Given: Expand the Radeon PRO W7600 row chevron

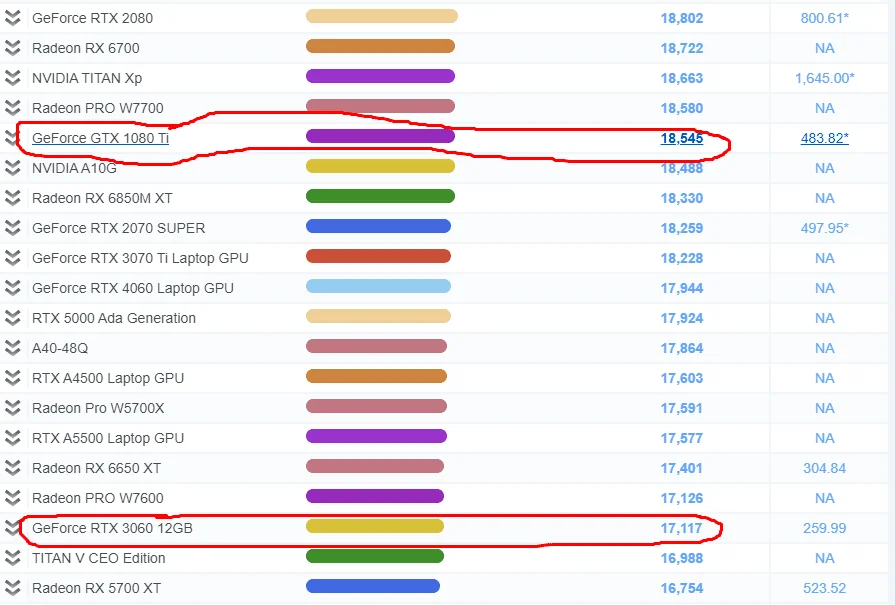Looking at the screenshot, I should [13, 498].
